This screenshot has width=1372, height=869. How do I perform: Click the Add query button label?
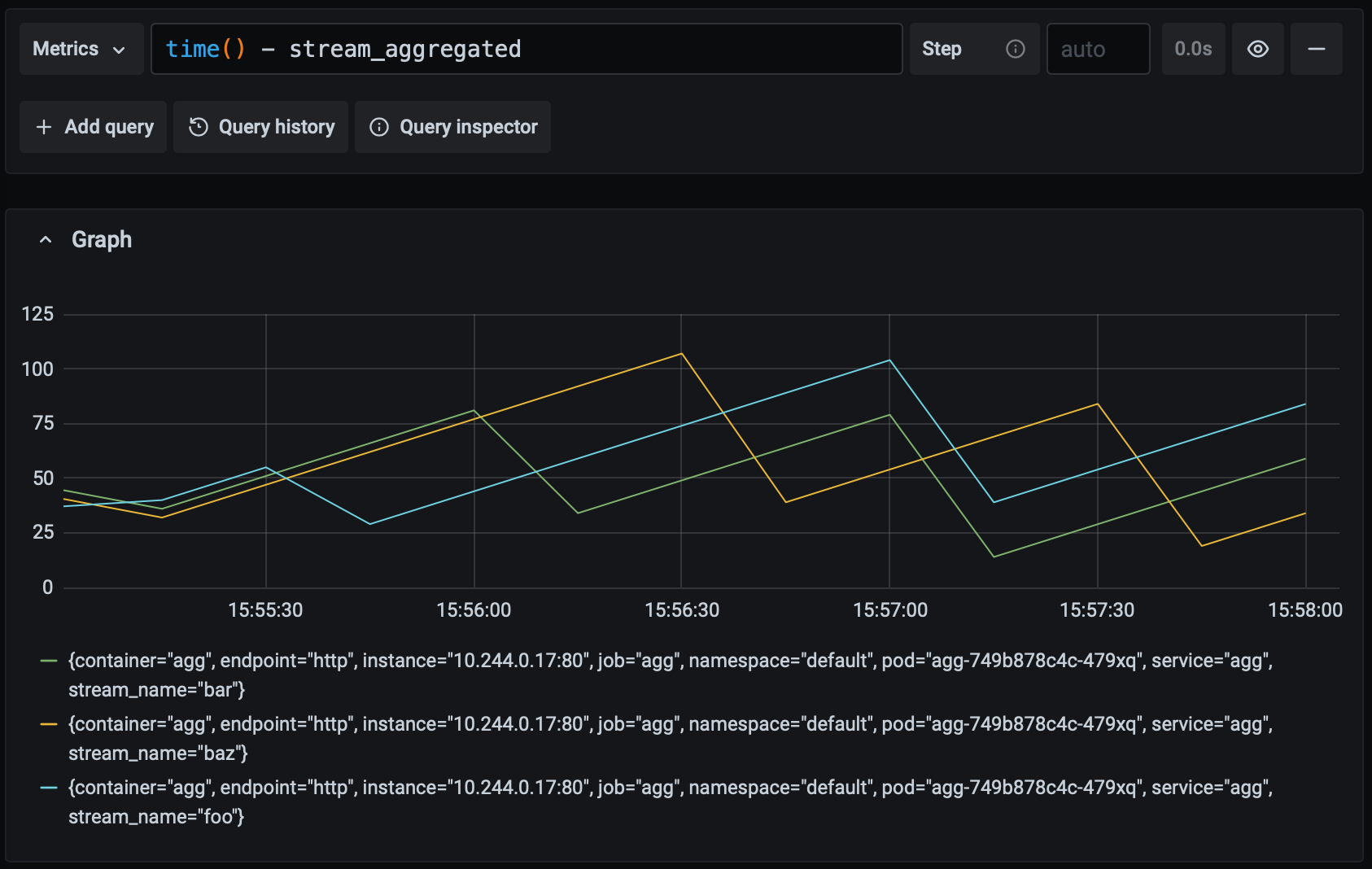click(x=109, y=127)
